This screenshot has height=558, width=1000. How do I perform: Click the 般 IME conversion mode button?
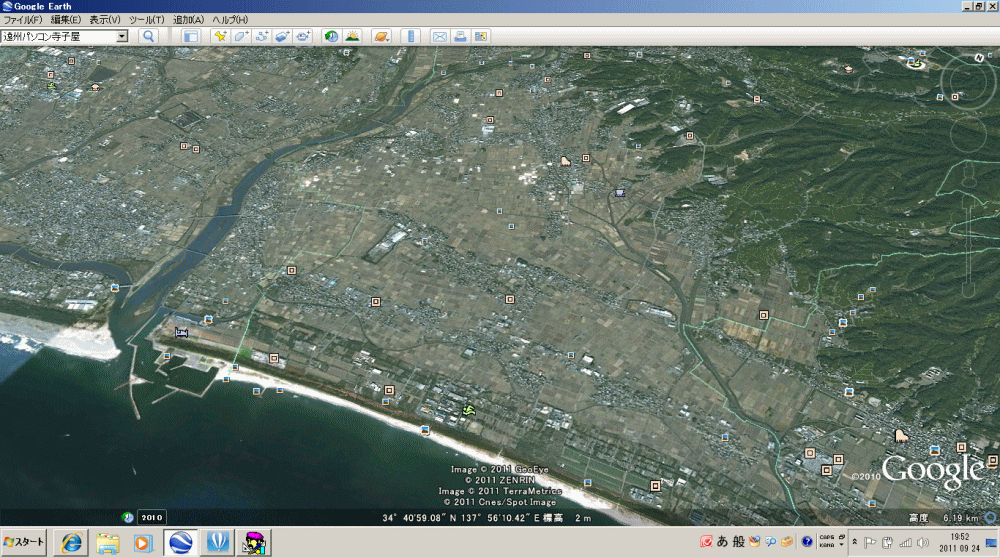coord(739,541)
